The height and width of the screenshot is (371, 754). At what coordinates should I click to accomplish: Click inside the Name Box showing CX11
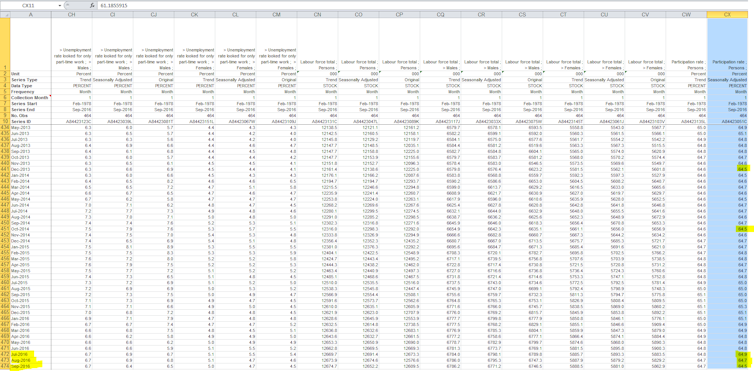point(29,5)
